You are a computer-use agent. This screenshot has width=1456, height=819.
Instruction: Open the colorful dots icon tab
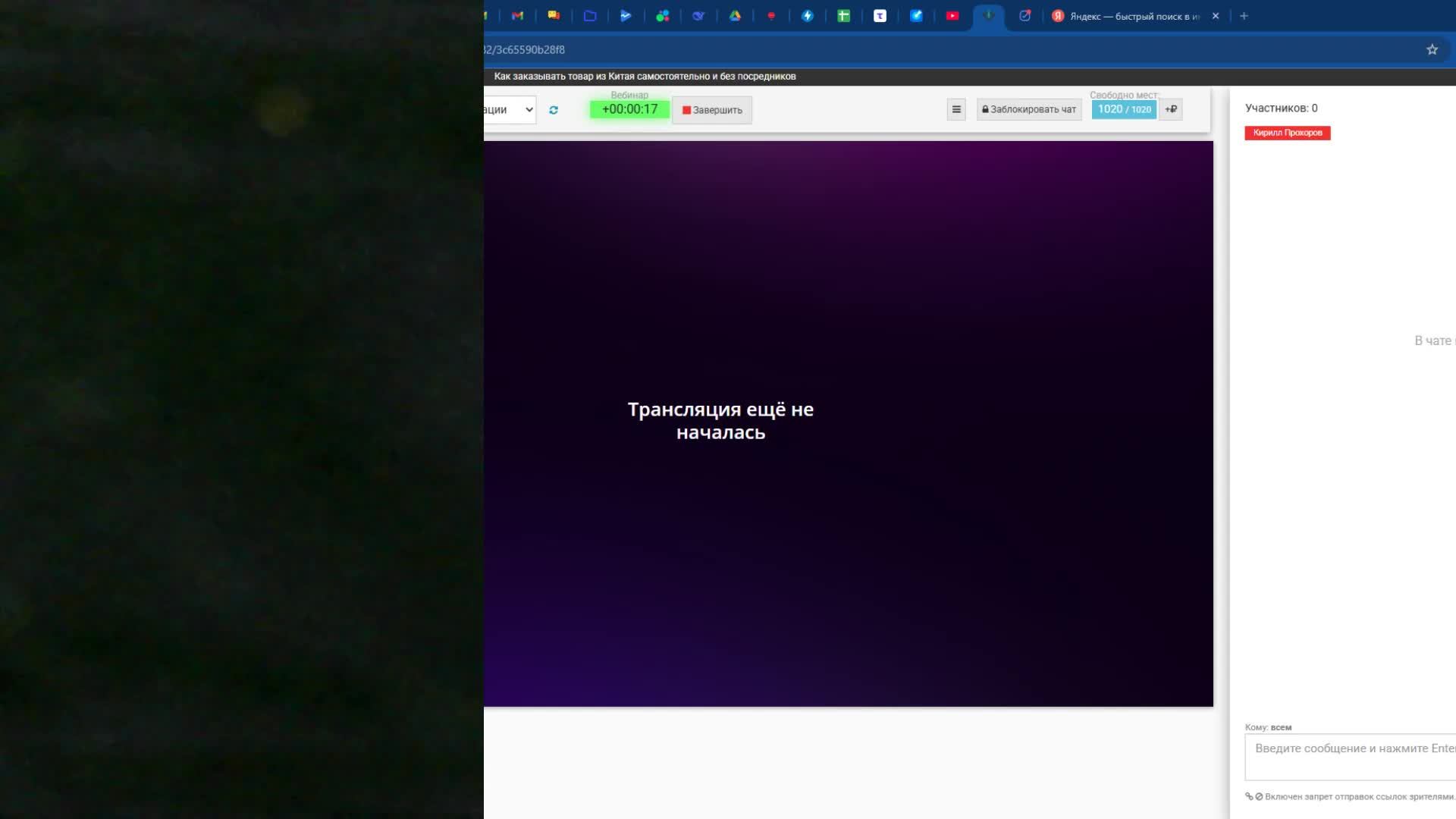tap(662, 16)
